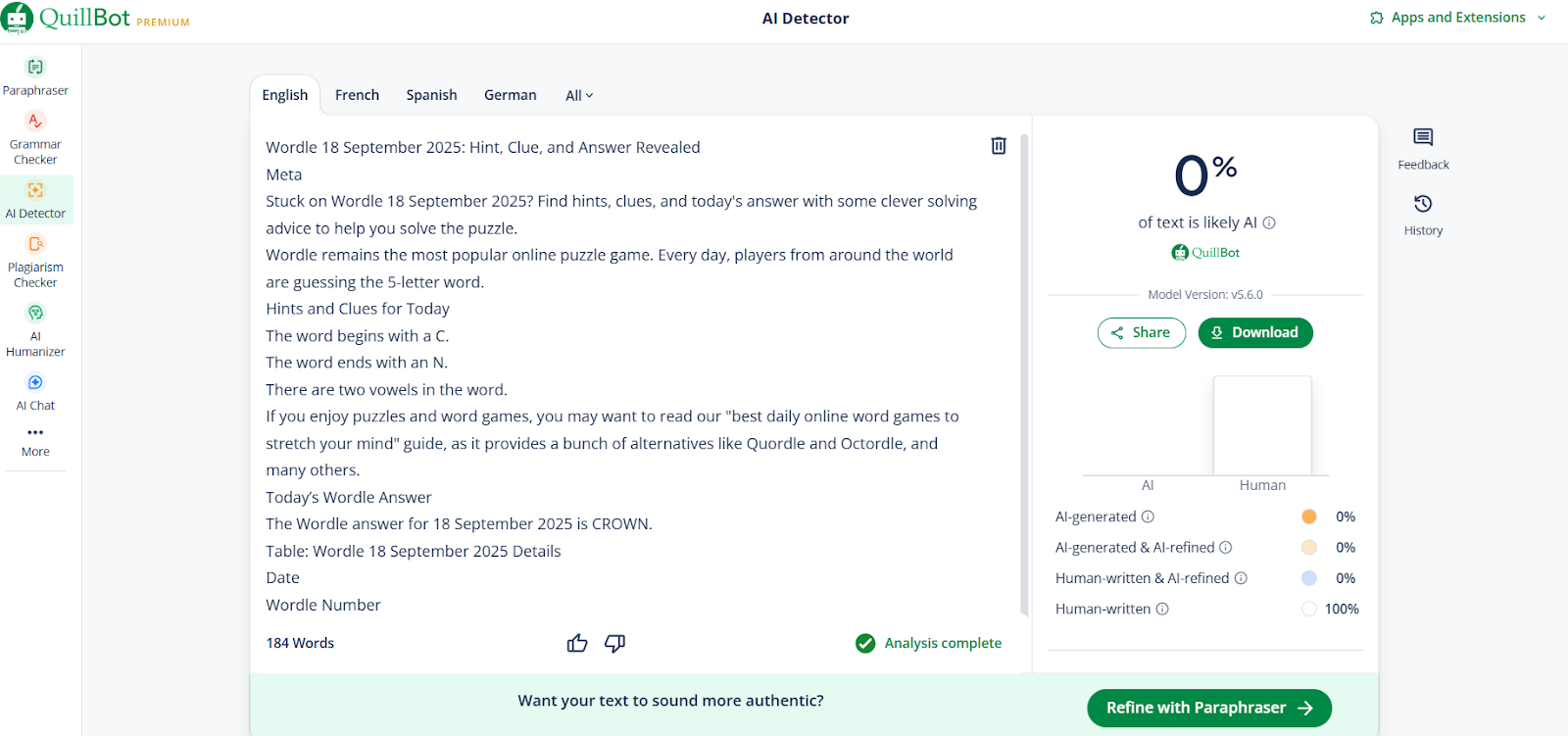Expand Apps and Extensions menu
The width and height of the screenshot is (1568, 736).
[x=1457, y=18]
